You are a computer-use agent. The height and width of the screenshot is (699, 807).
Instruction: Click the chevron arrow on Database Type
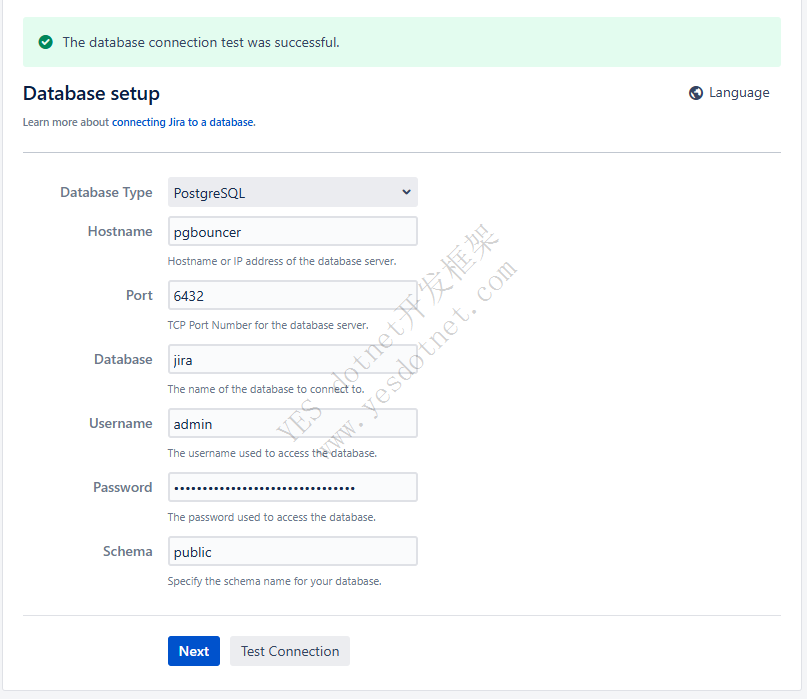(x=406, y=192)
